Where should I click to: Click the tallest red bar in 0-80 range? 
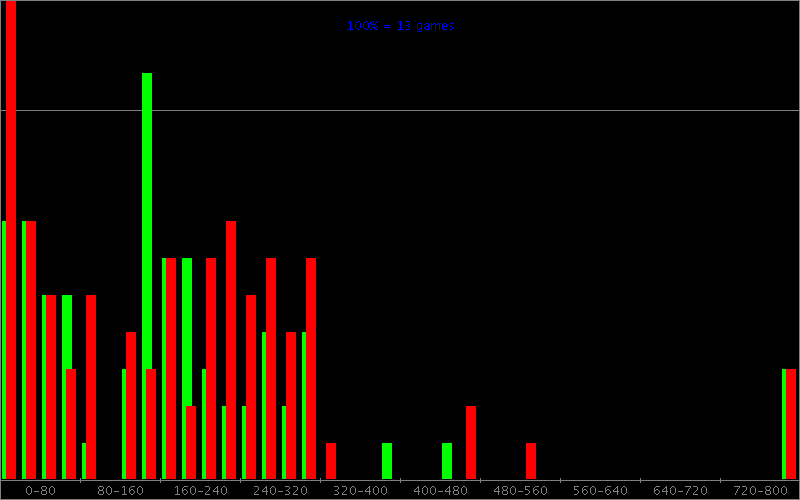[x=11, y=240]
